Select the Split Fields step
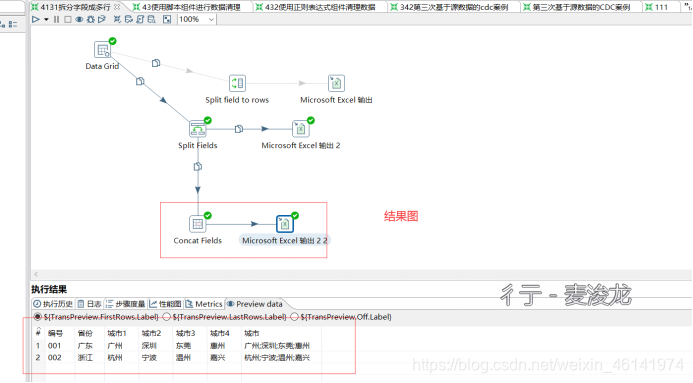 [198, 129]
